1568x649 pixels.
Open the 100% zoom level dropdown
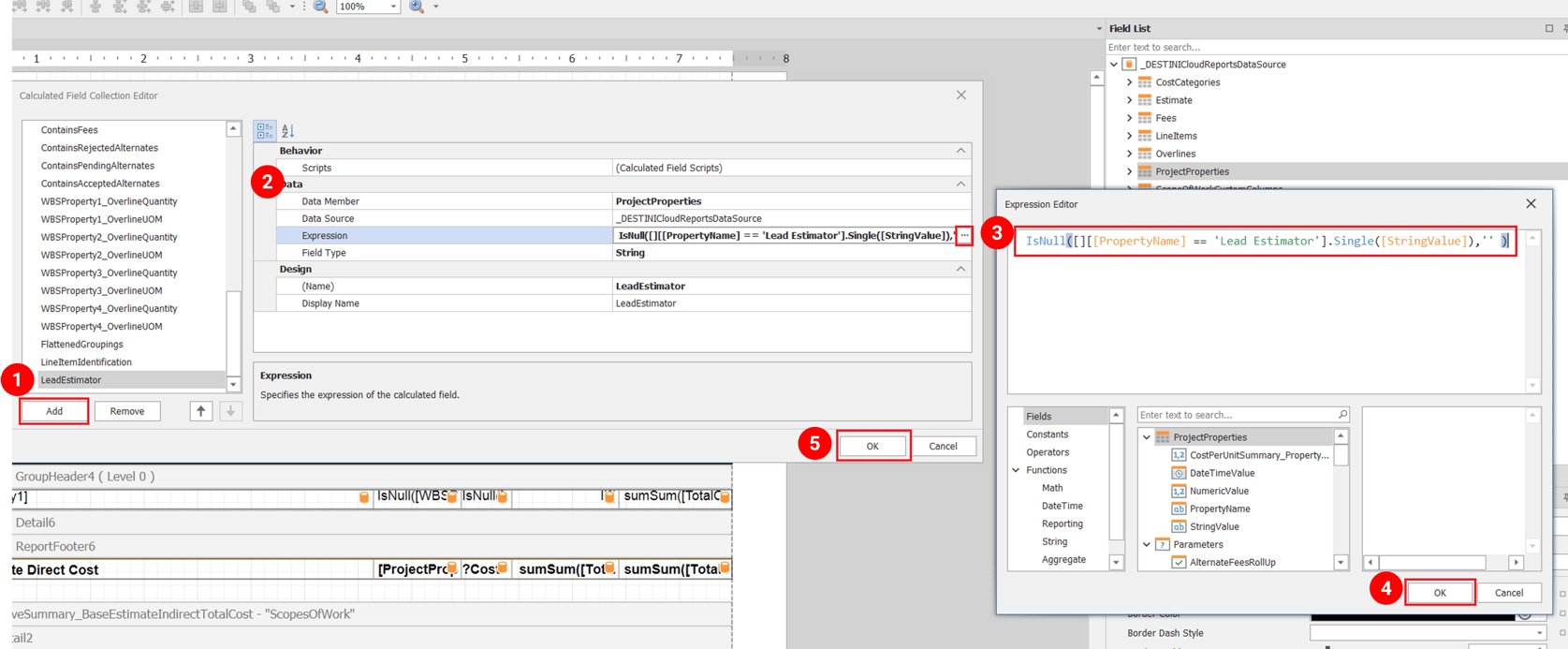click(393, 7)
